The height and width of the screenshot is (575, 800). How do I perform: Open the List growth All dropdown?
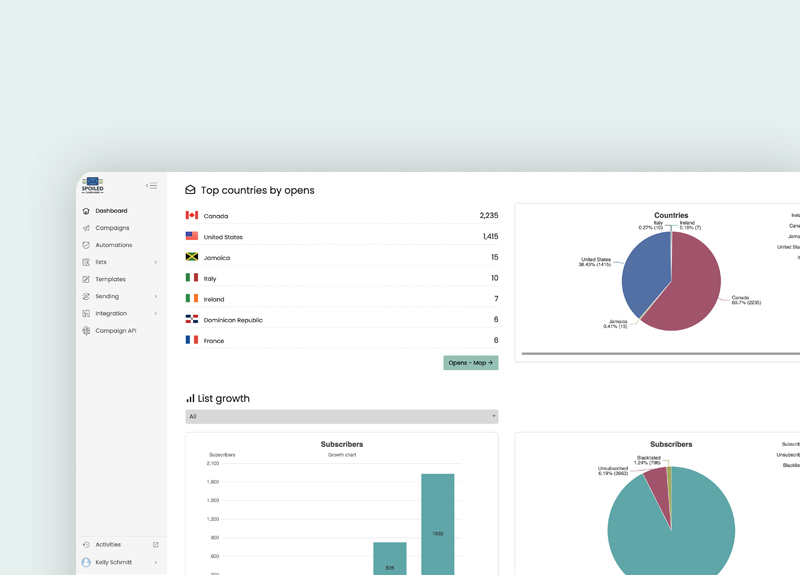(341, 416)
